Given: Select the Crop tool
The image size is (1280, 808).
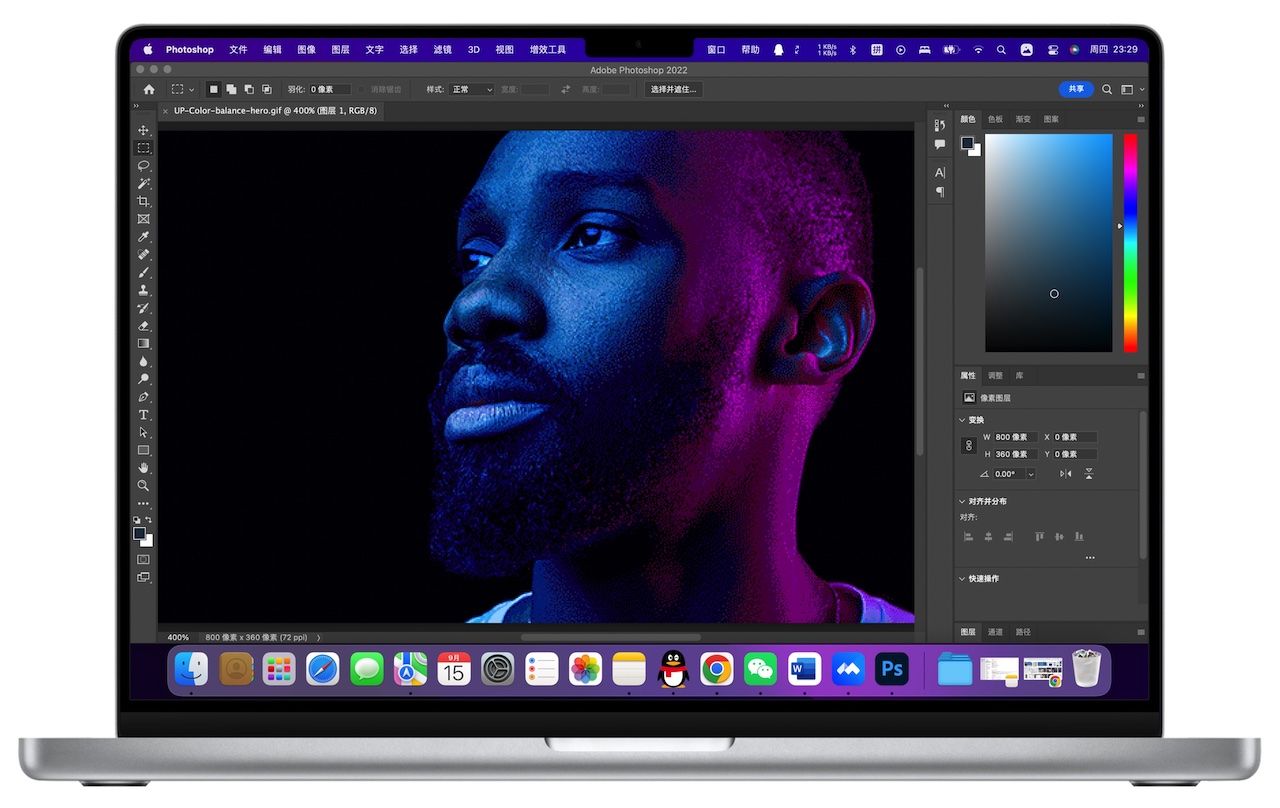Looking at the screenshot, I should [x=143, y=200].
